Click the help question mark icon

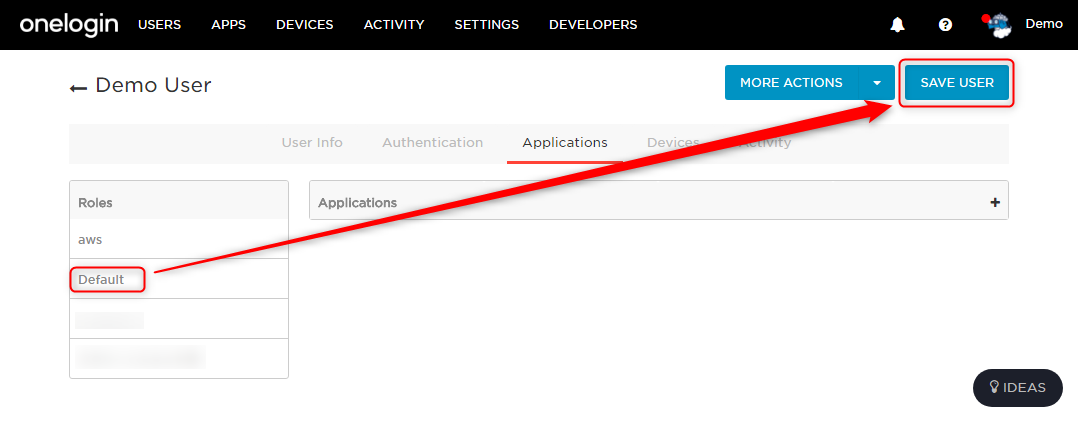pos(945,25)
